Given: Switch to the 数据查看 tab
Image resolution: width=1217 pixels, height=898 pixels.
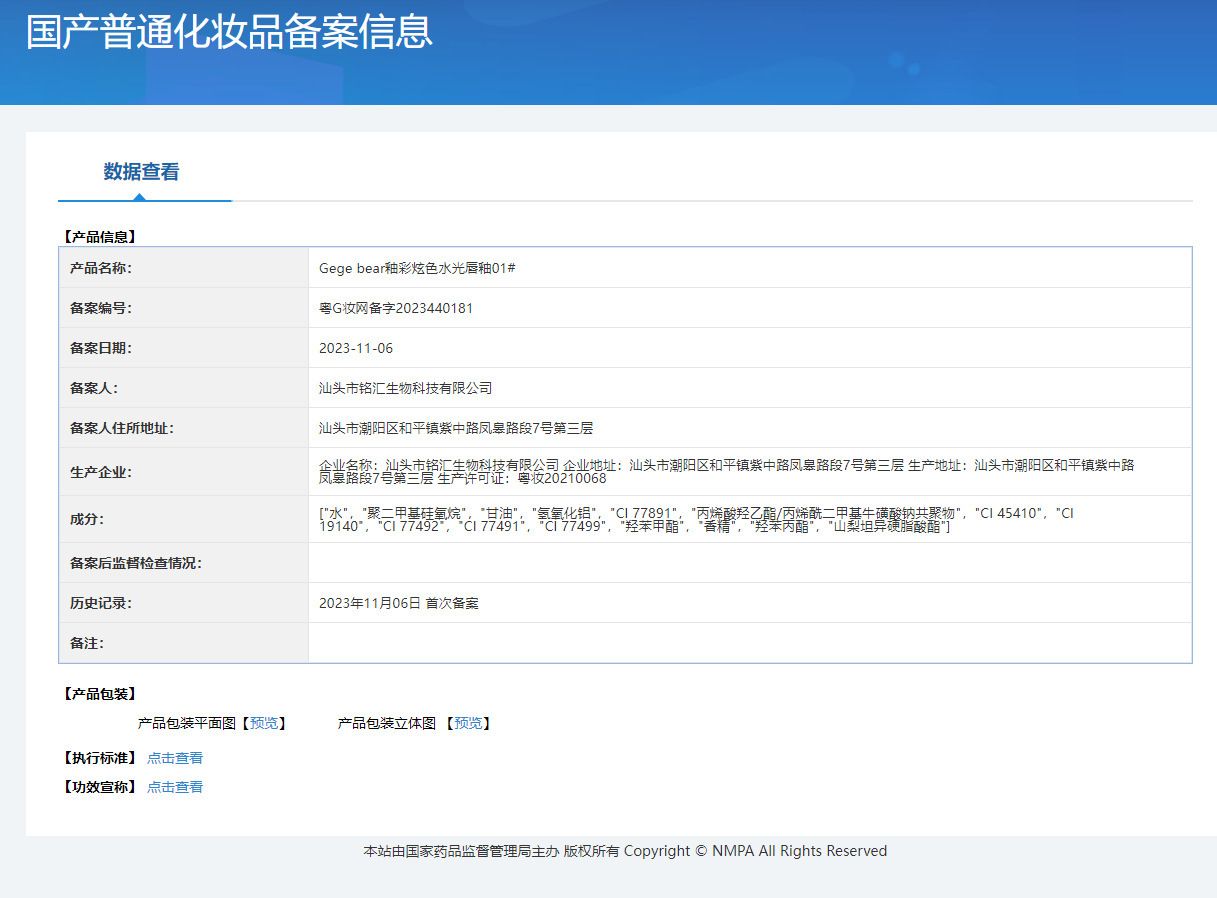Looking at the screenshot, I should click(141, 172).
